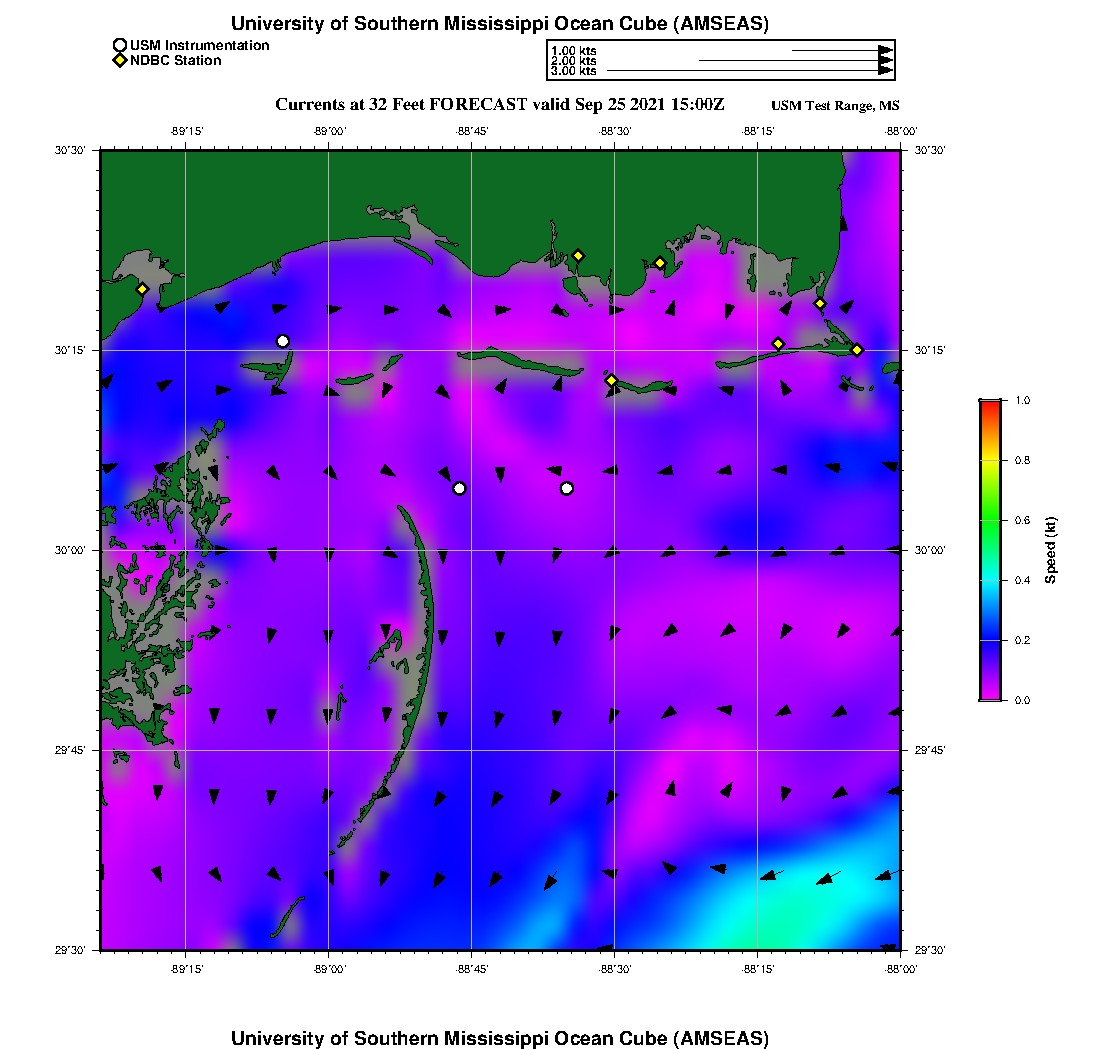Click the Currents at 32 Feet FORECAST heading
Screen dimensions: 1100x1050
click(x=500, y=105)
